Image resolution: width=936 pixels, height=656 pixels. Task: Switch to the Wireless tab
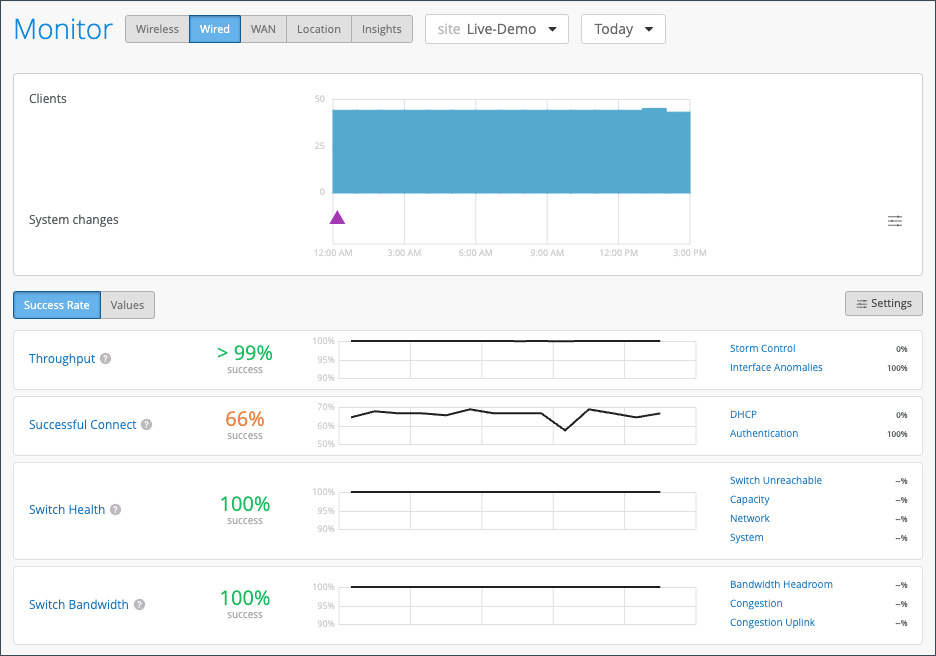pos(157,29)
